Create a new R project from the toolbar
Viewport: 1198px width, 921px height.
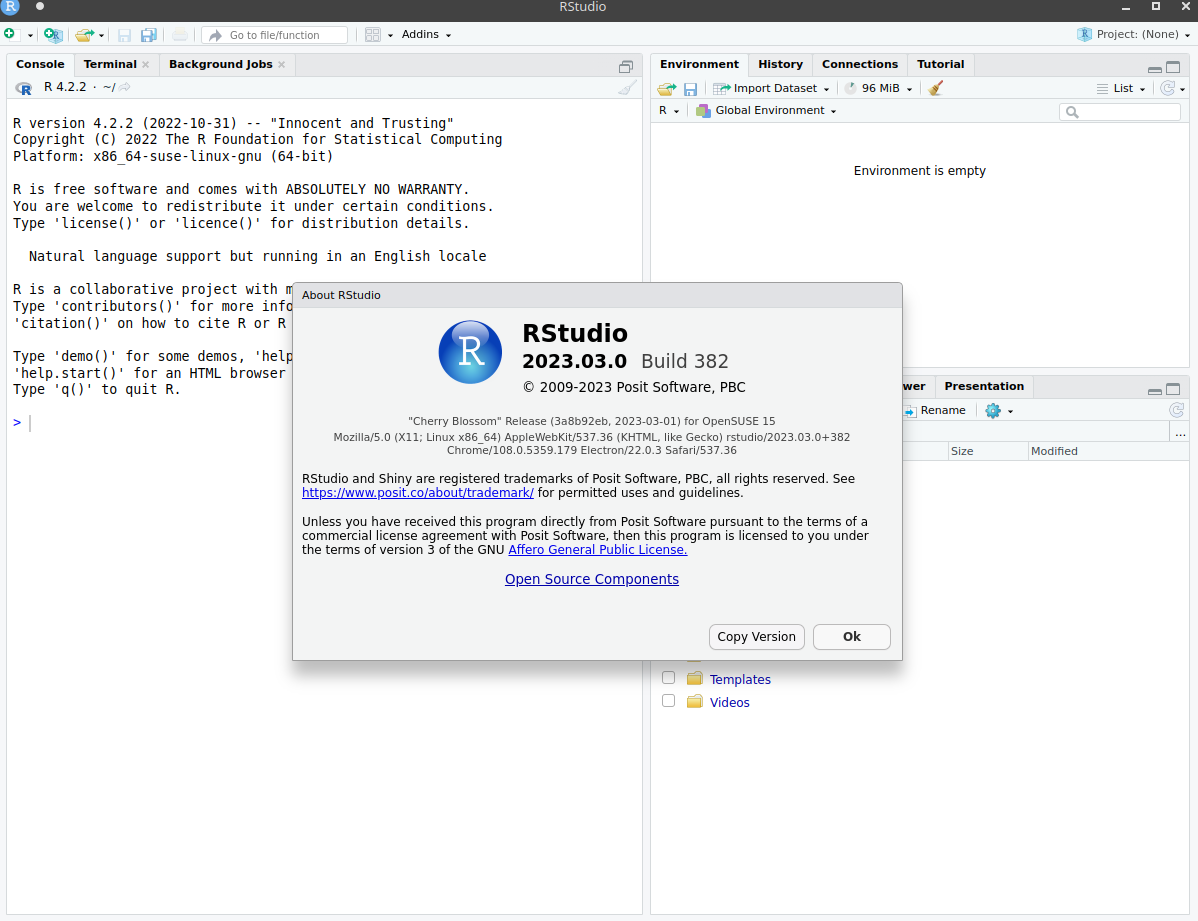coord(53,34)
